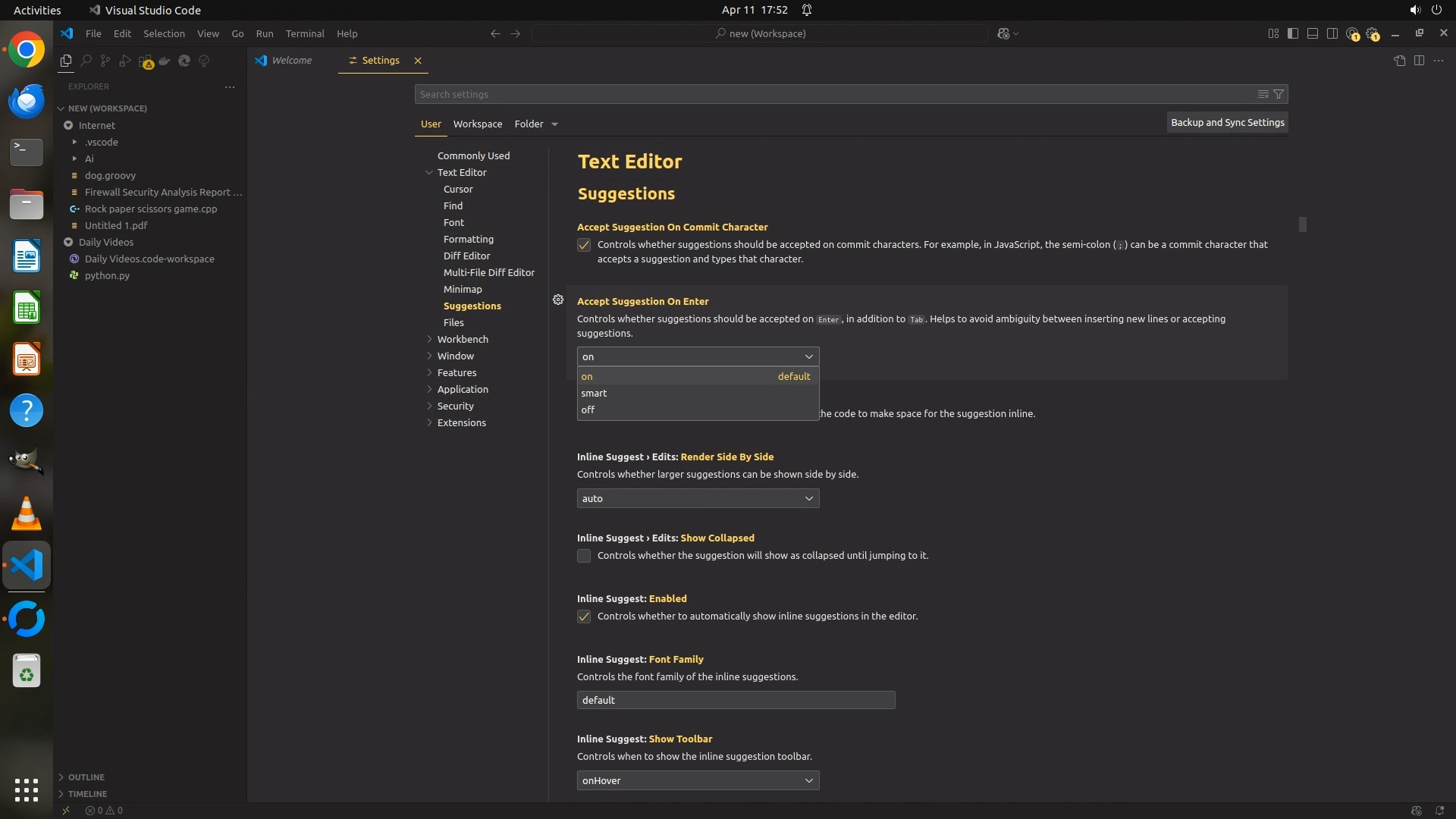Open Minimap in the settings tree
The height and width of the screenshot is (819, 1456).
(x=463, y=289)
